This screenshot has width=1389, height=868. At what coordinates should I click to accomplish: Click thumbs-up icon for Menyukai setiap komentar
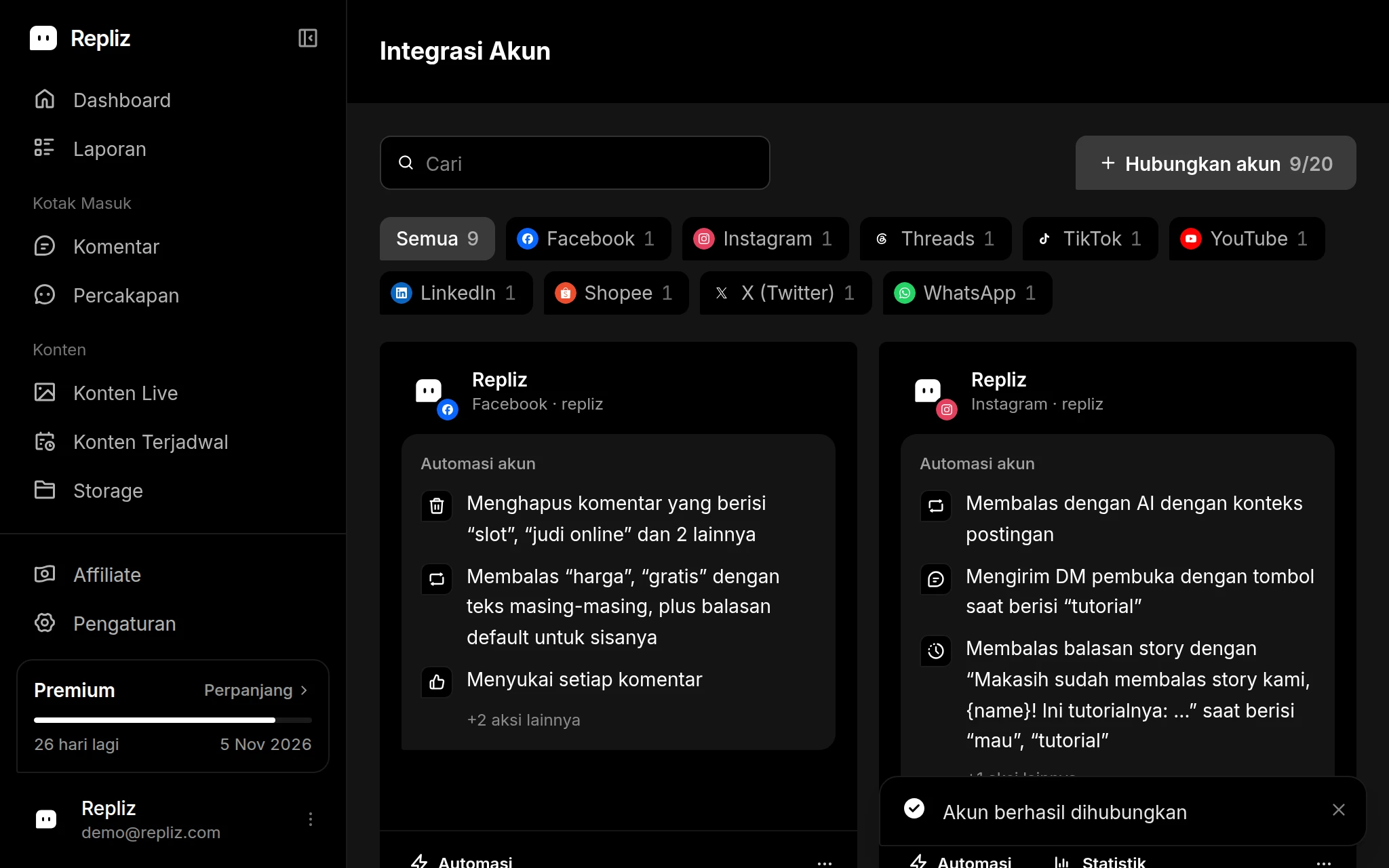click(437, 682)
